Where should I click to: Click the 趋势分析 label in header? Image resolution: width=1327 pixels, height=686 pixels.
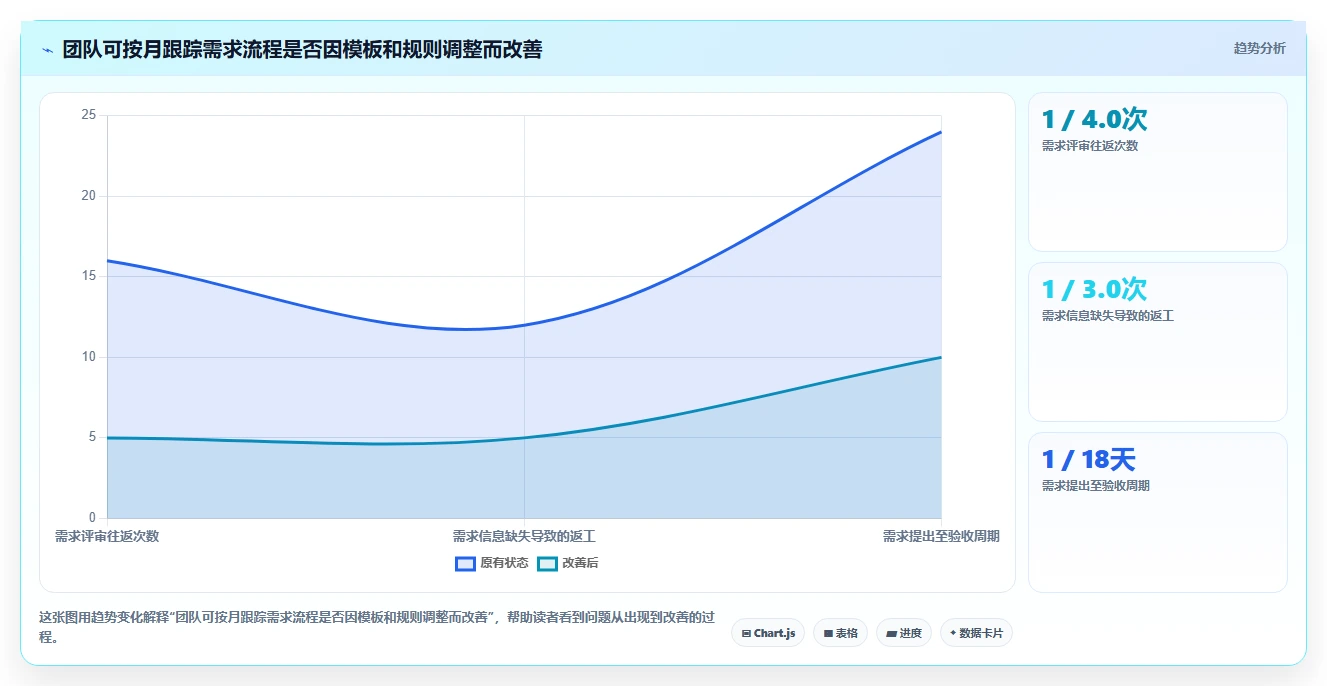(1259, 49)
